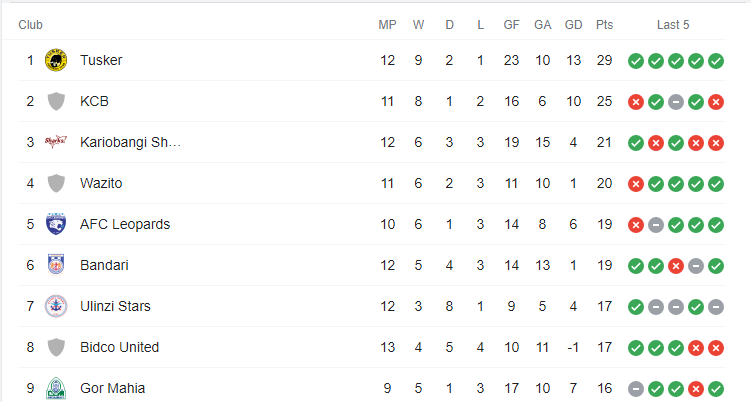Click Wazito's gray shield icon

tap(56, 184)
